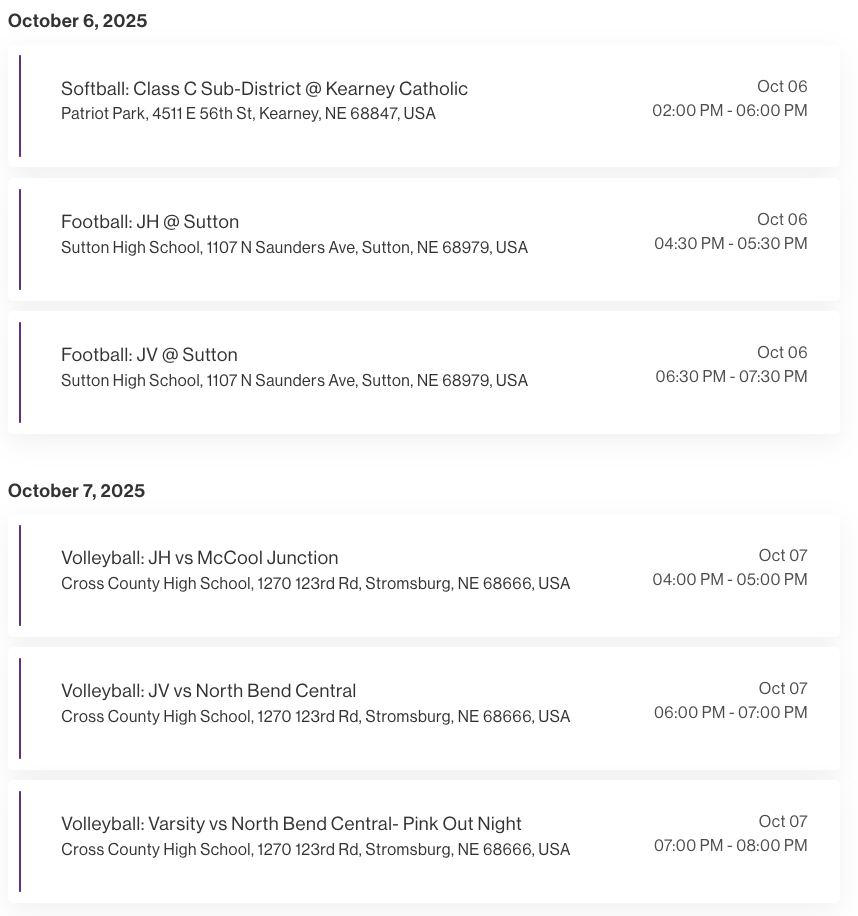Click the Sutton High School address under Football JV
This screenshot has height=916, width=858.
[x=294, y=381]
